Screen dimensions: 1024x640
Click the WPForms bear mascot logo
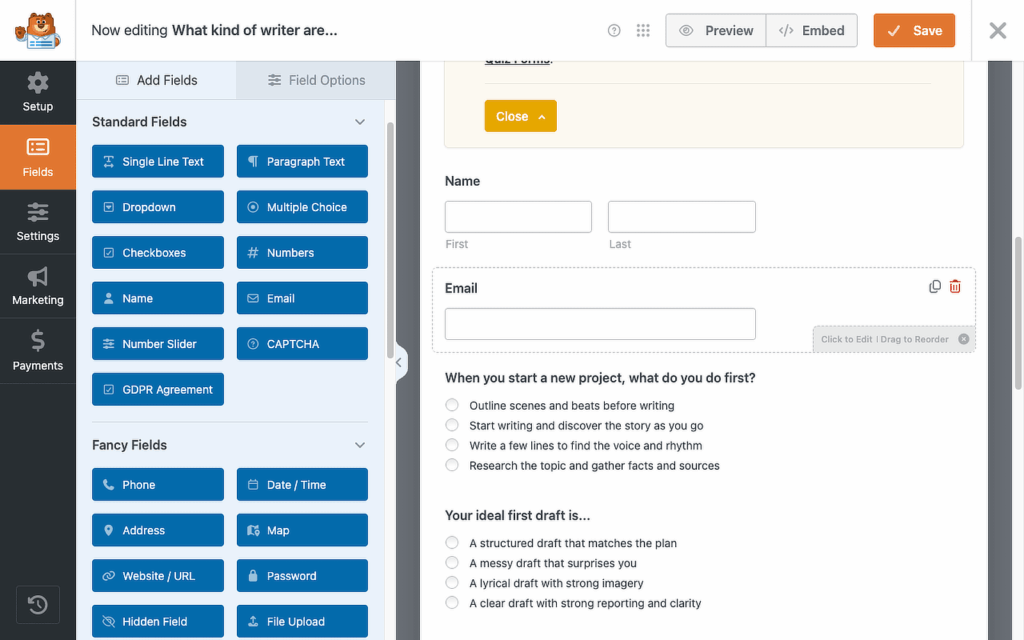pos(38,30)
